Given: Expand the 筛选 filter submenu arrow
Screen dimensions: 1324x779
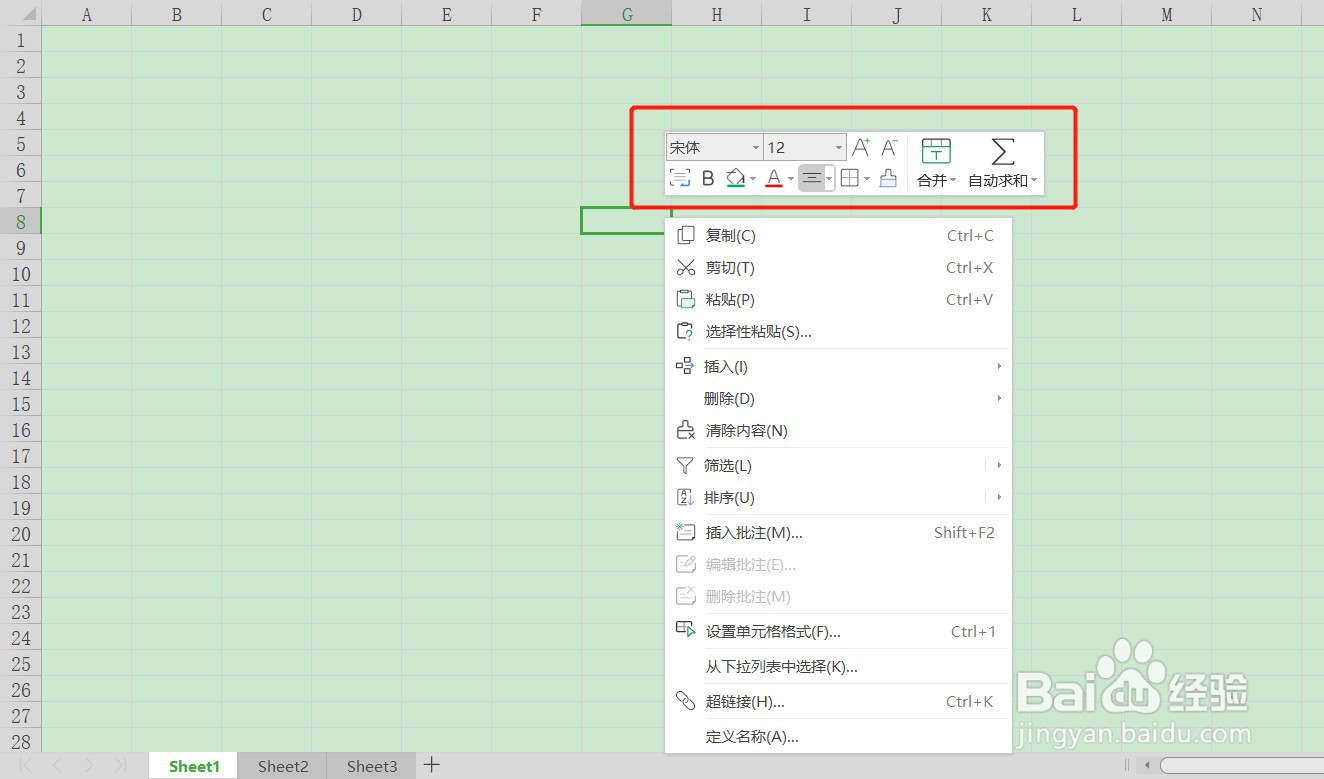Looking at the screenshot, I should tap(997, 465).
